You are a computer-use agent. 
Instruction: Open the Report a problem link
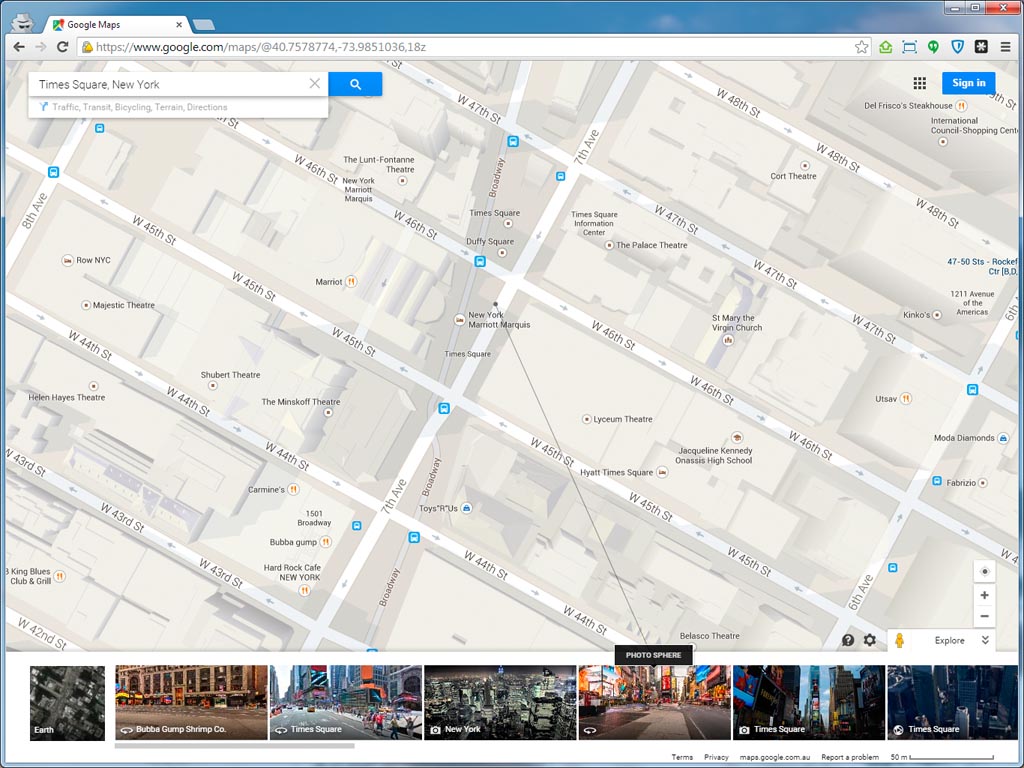pyautogui.click(x=850, y=758)
